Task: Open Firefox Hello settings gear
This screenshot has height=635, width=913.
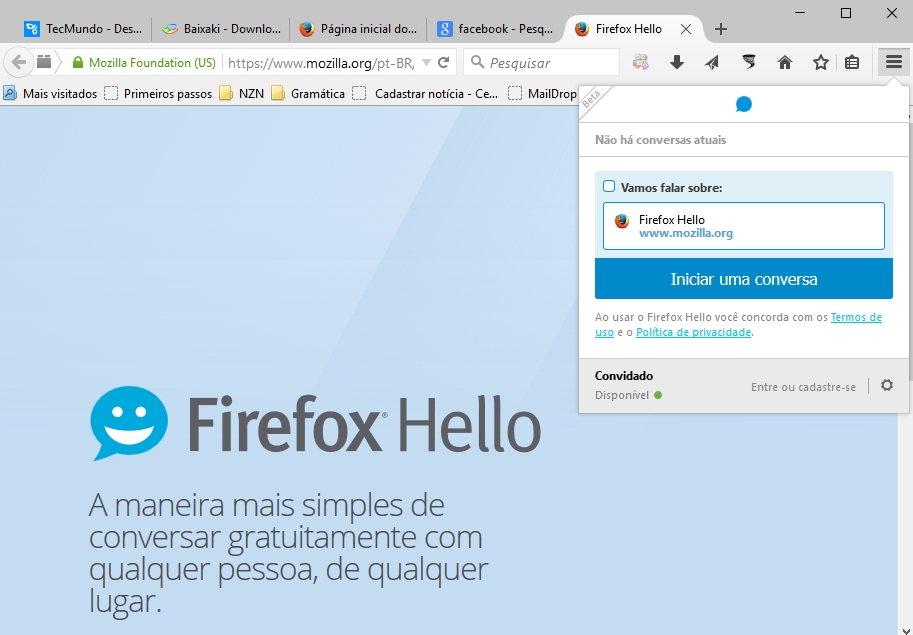Action: pos(887,385)
